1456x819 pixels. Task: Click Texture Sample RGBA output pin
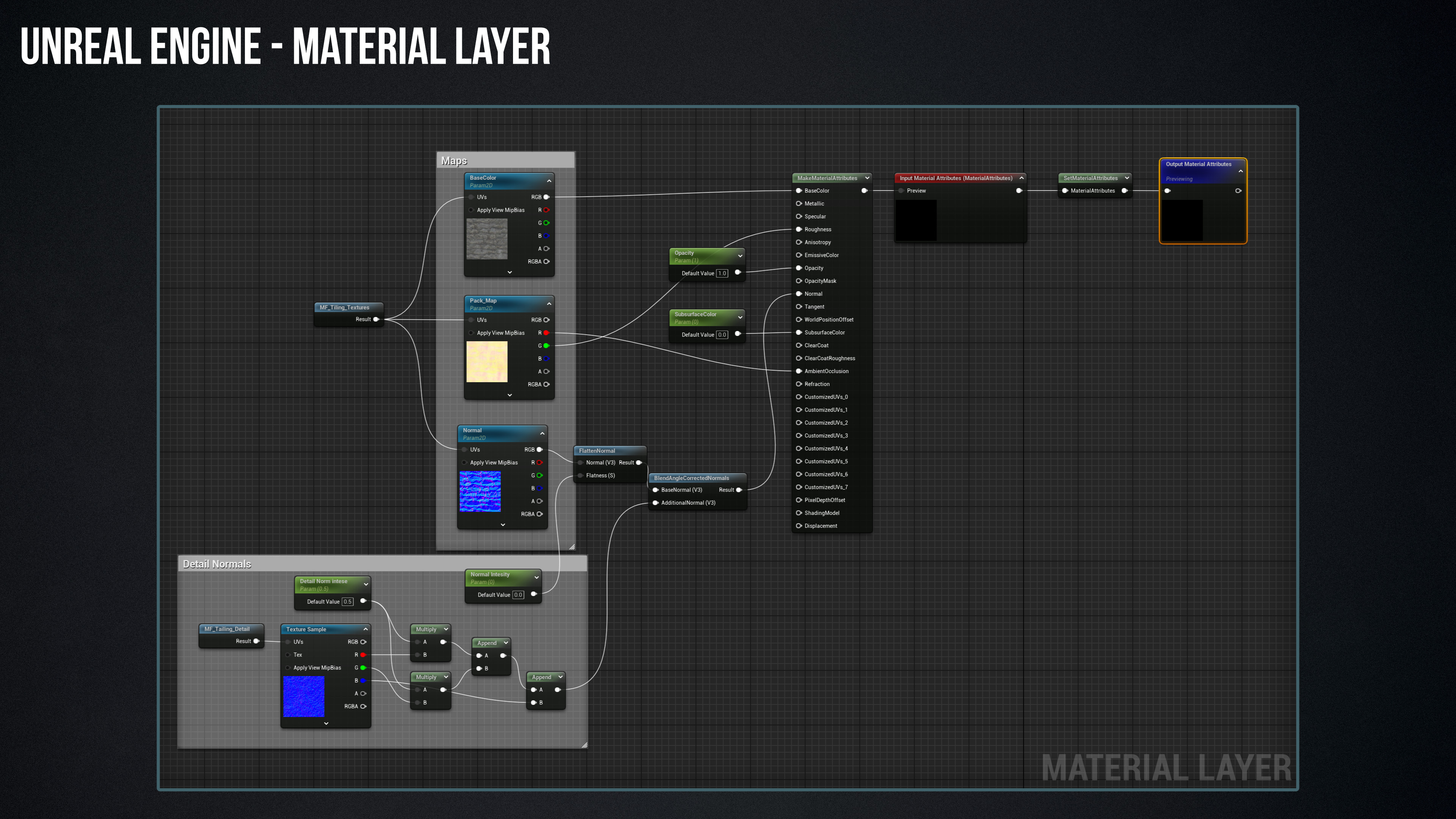(363, 706)
